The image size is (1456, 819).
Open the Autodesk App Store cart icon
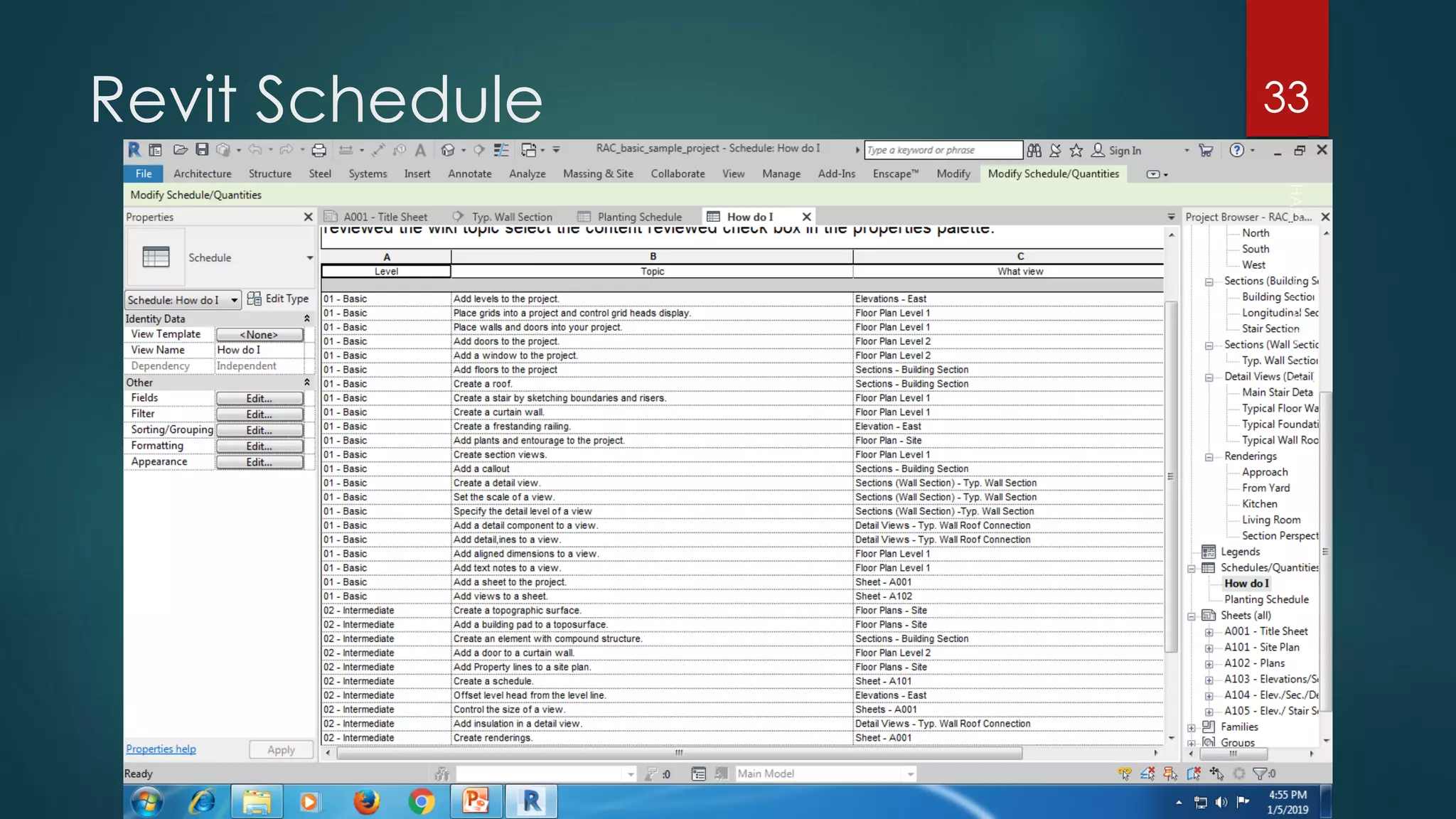1206,150
